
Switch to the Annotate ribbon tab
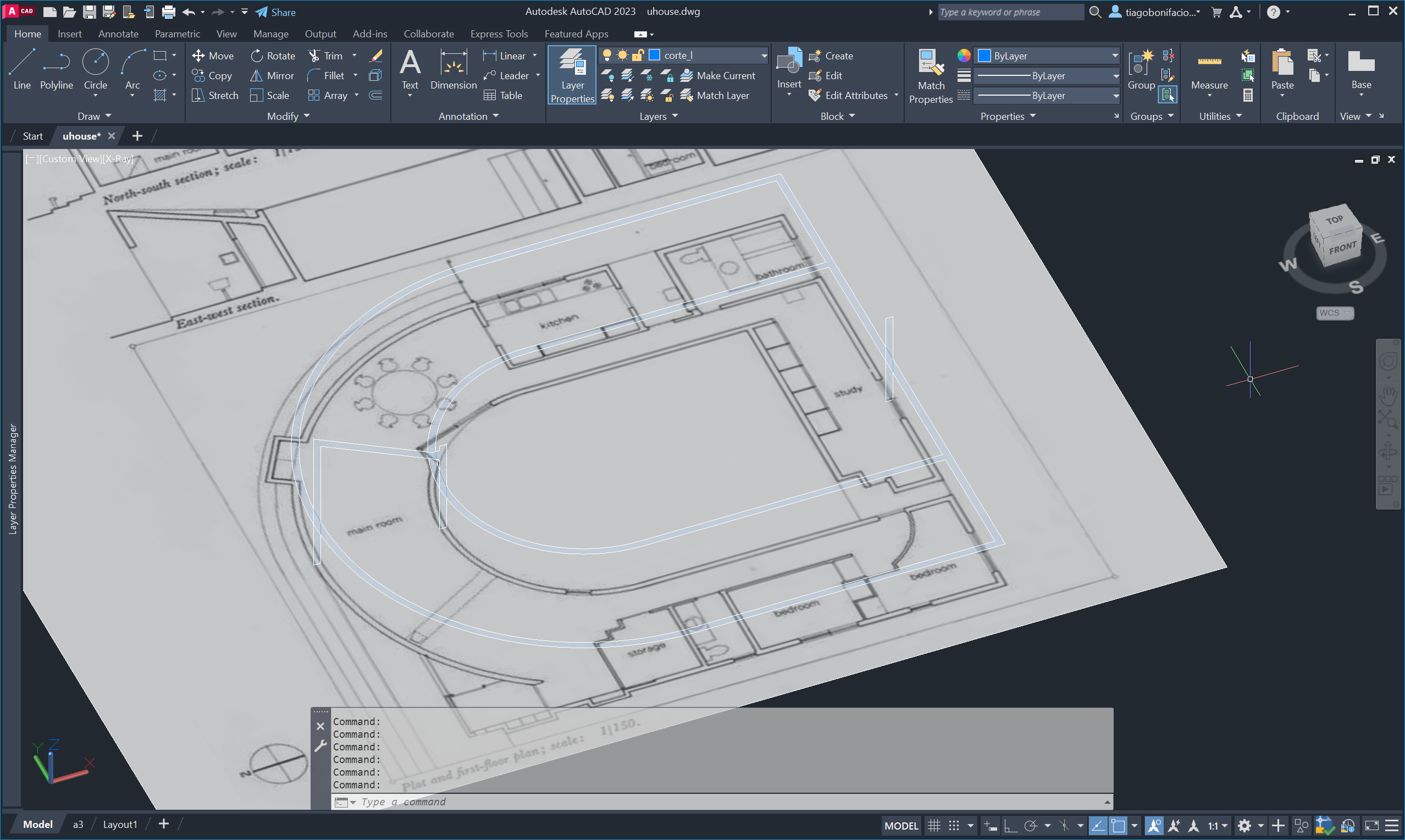118,34
